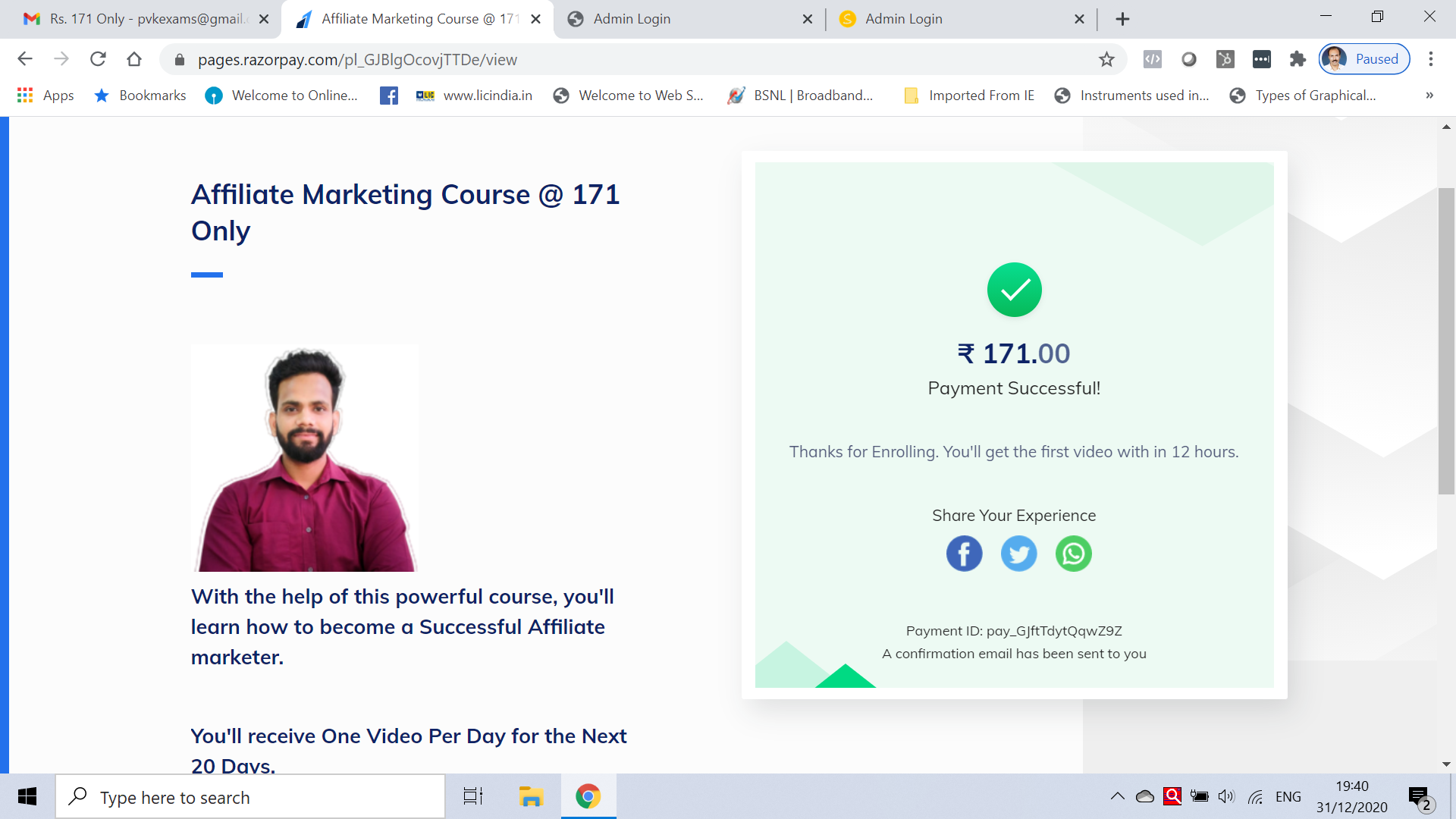
Task: Show hidden system tray icons
Action: coord(1117,796)
